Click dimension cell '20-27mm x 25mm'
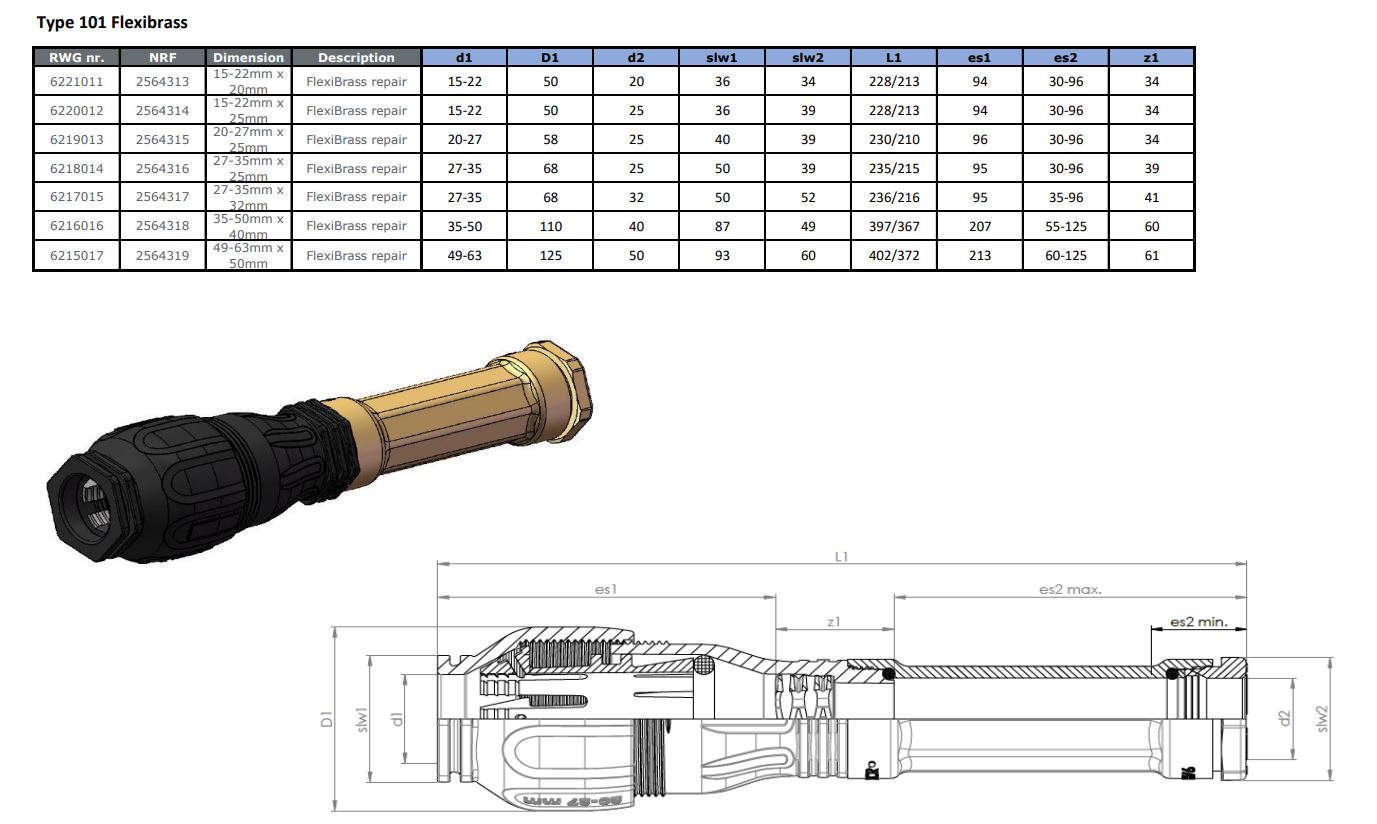1377x824 pixels. coord(248,139)
